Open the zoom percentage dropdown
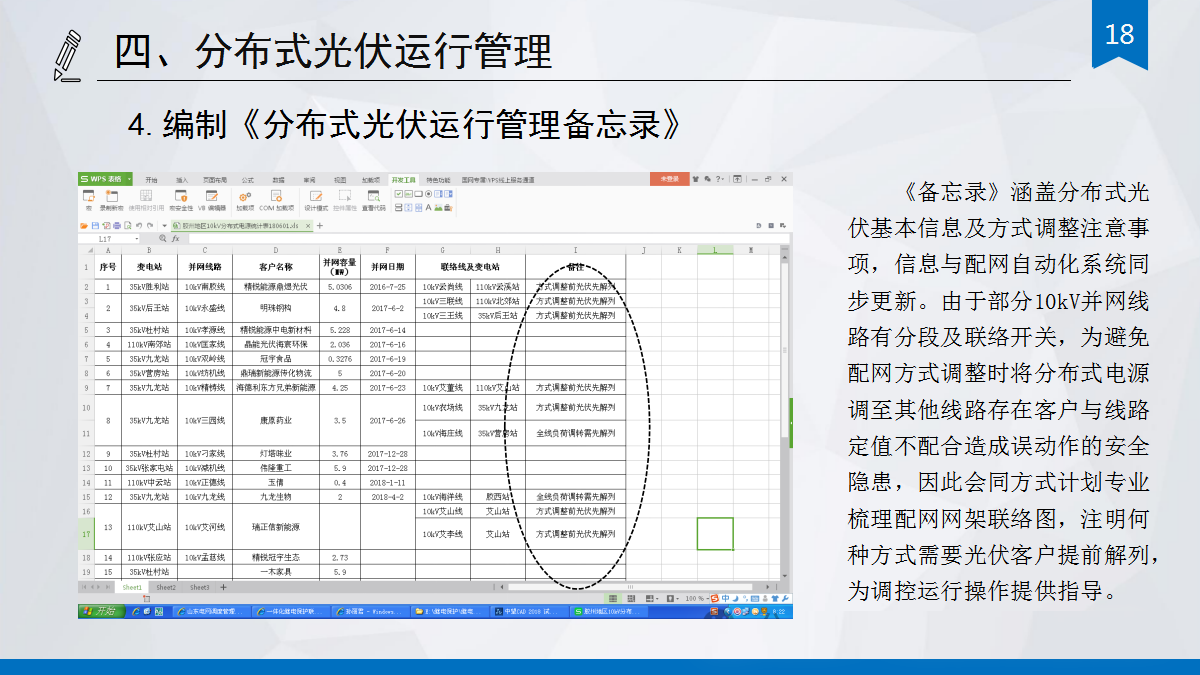1200x675 pixels. point(697,598)
